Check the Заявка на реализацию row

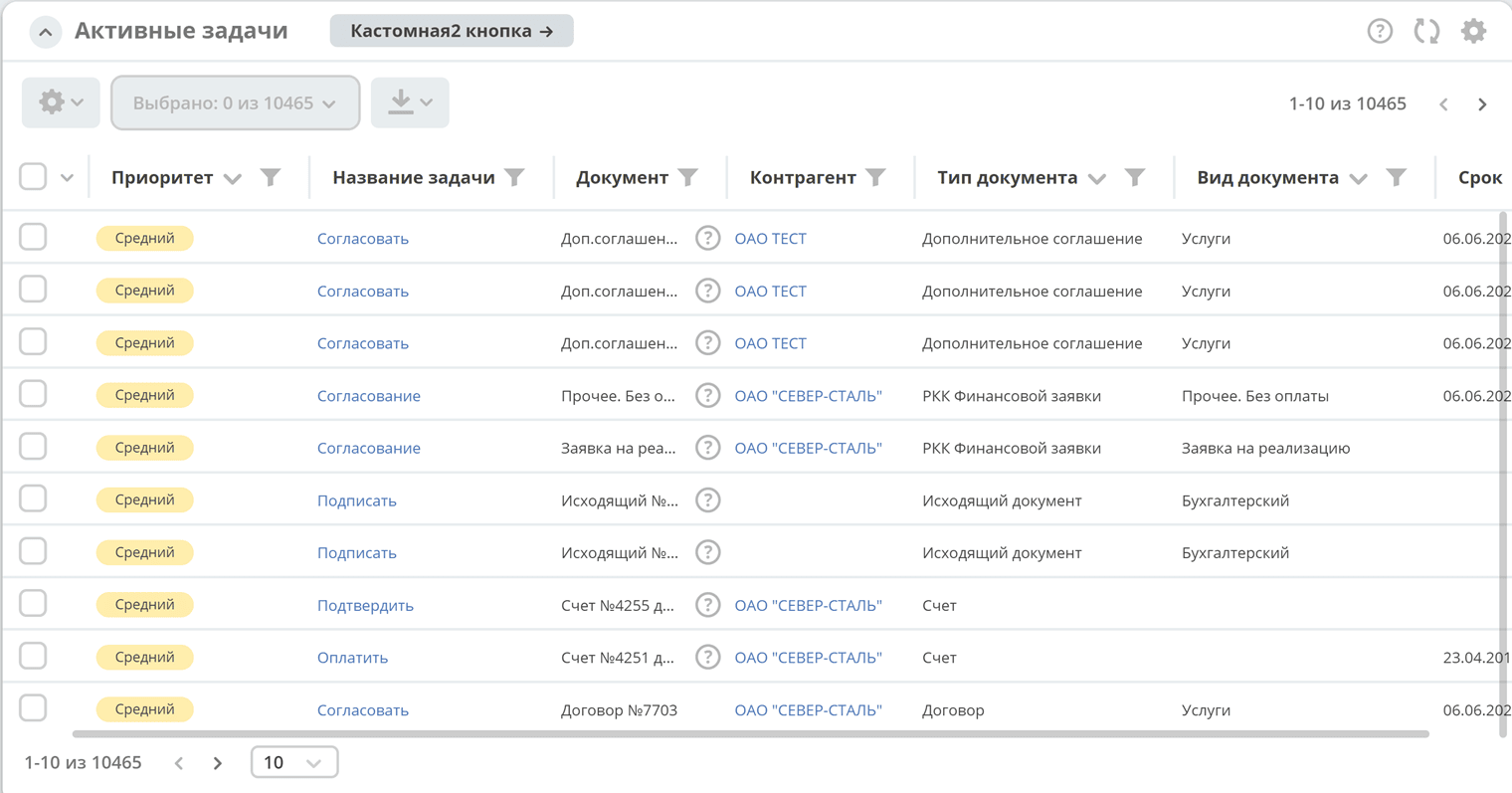[33, 446]
